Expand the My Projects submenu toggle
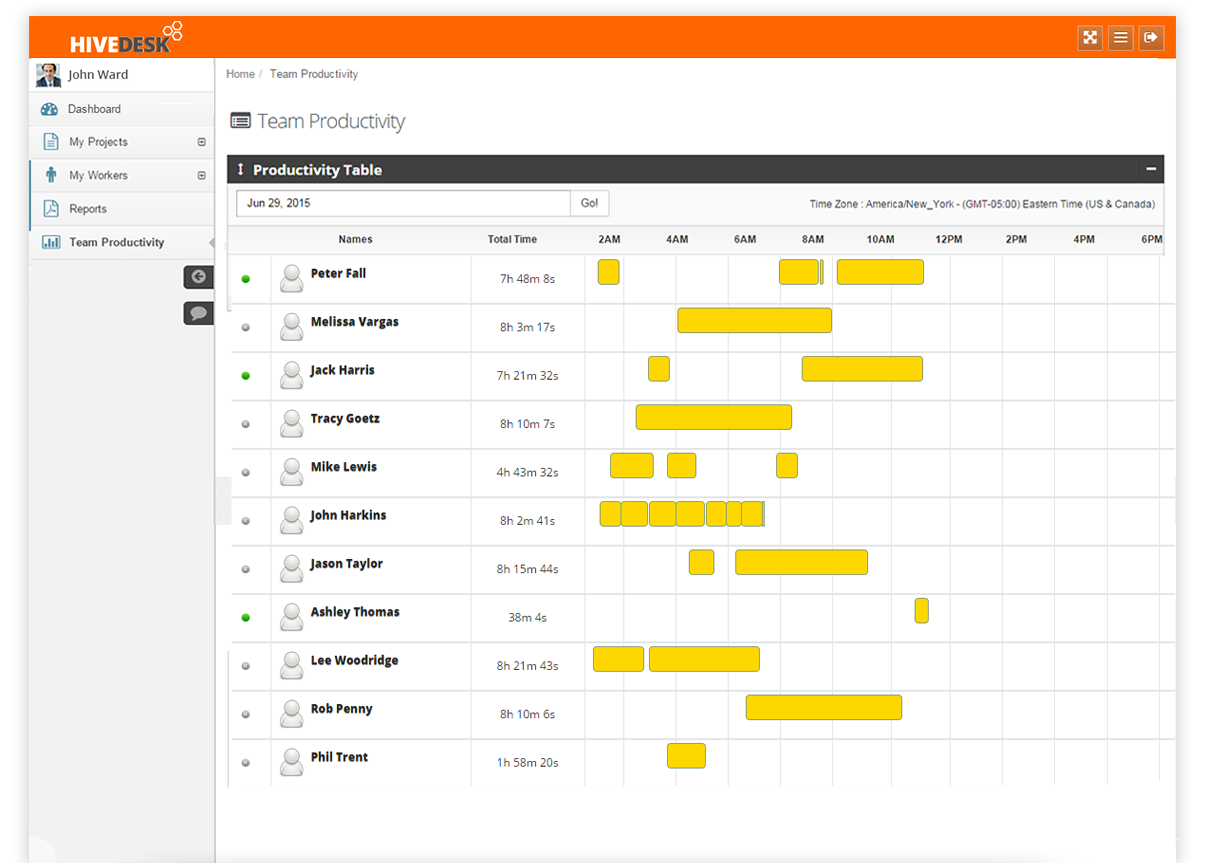Image resolution: width=1205 pixels, height=863 pixels. [201, 142]
